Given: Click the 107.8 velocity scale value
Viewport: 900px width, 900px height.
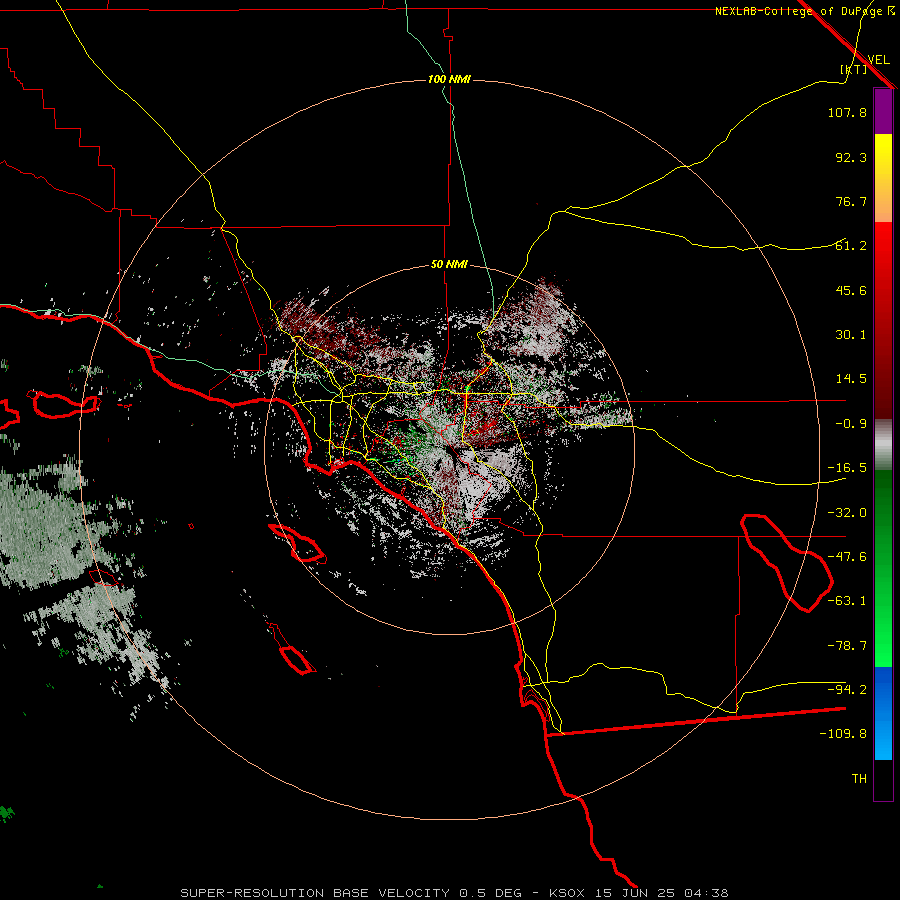Looking at the screenshot, I should tap(847, 112).
